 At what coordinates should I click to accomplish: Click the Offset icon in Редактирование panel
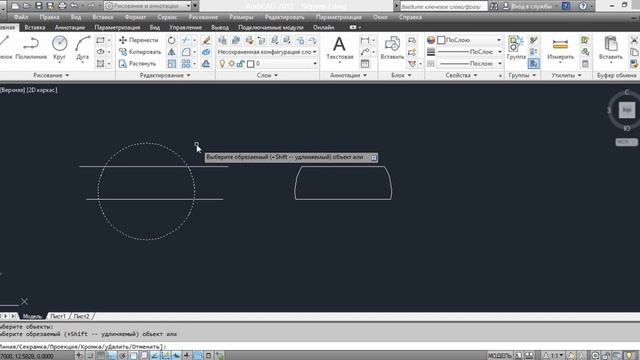206,64
